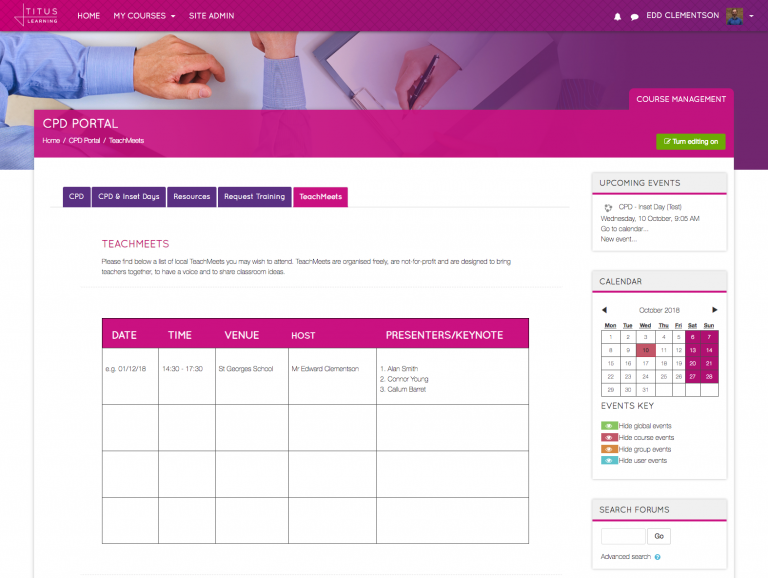Open the user menu dropdown arrow

click(751, 16)
